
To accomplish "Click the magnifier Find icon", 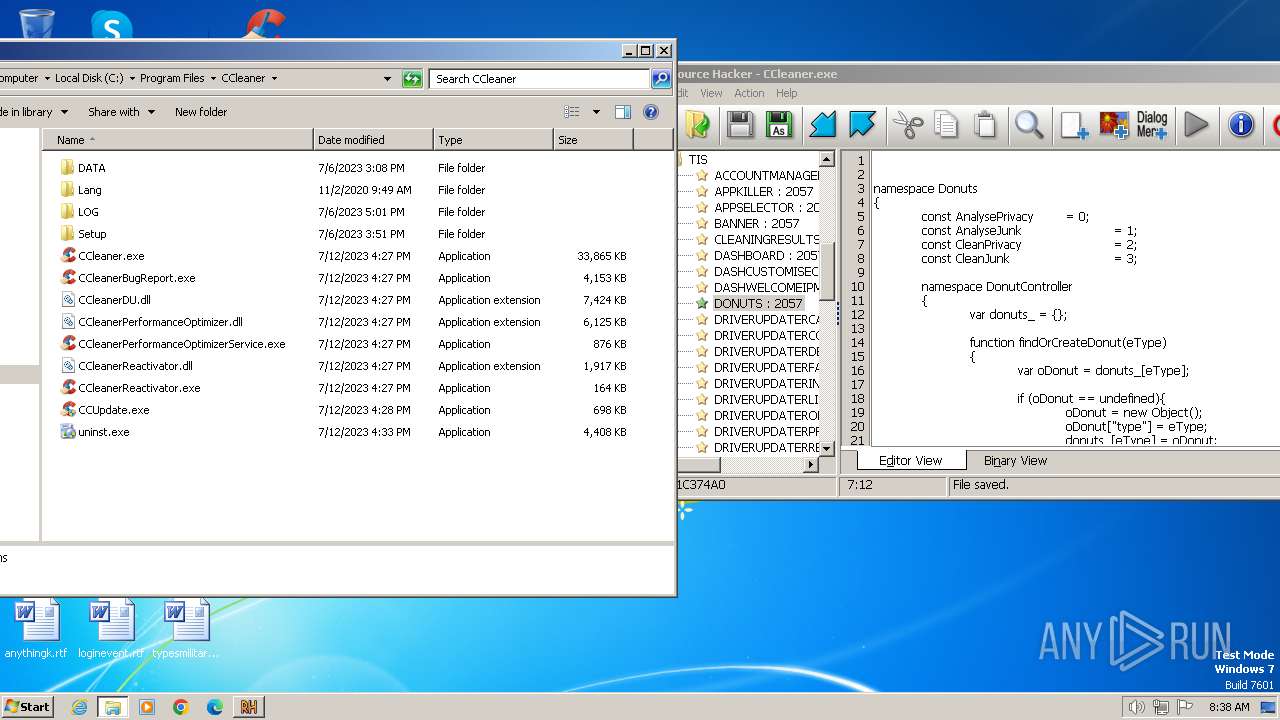I will (x=1029, y=125).
